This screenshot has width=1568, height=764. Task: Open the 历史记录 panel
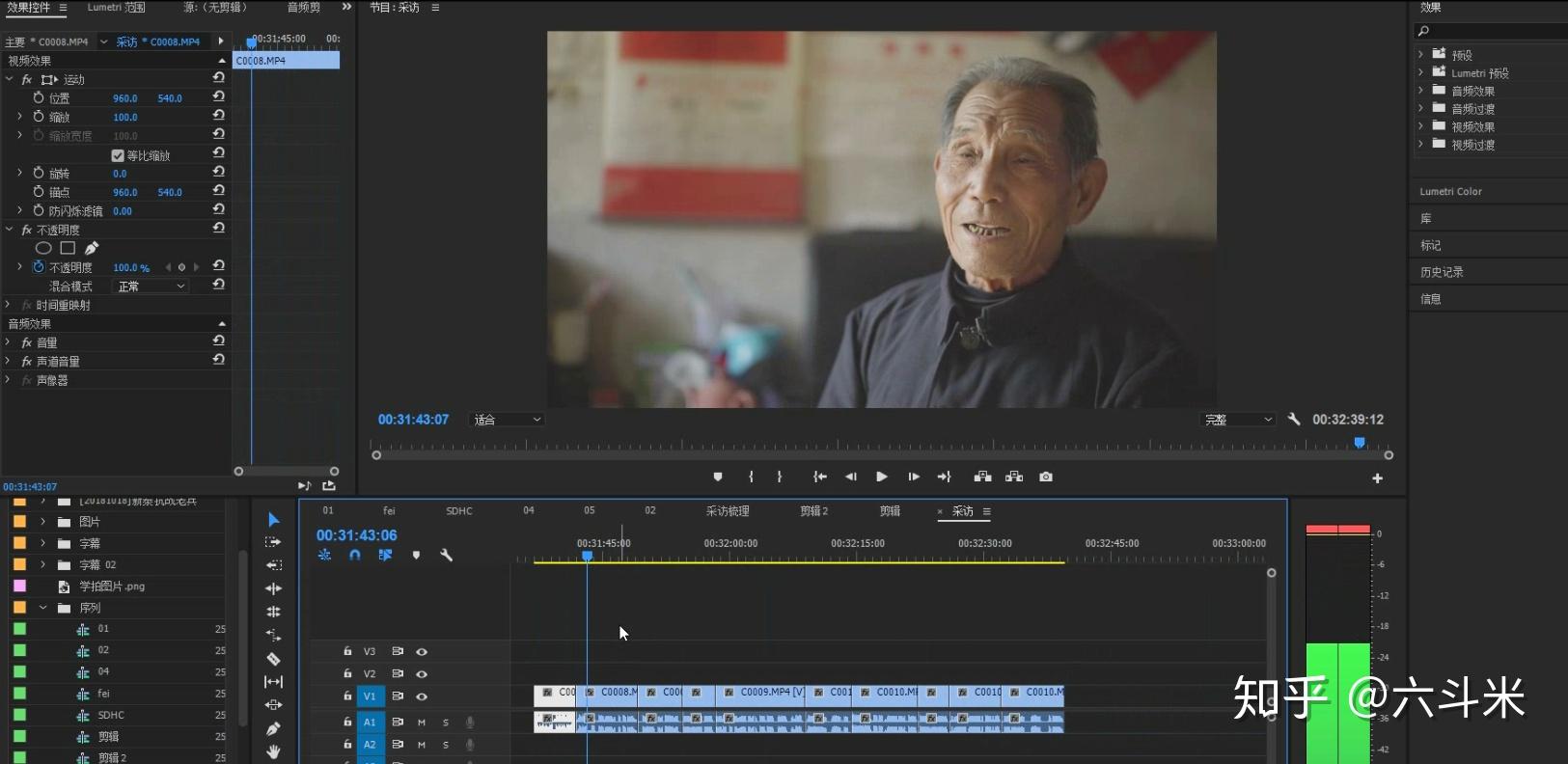click(1442, 272)
